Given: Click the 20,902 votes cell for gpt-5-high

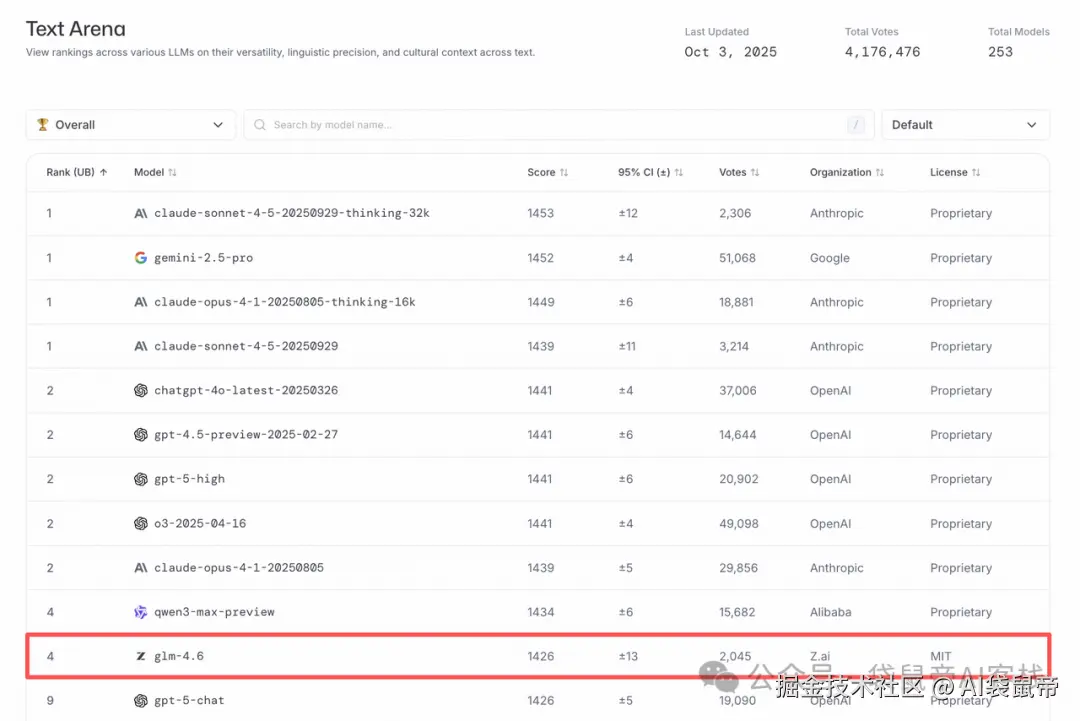Looking at the screenshot, I should [x=738, y=479].
